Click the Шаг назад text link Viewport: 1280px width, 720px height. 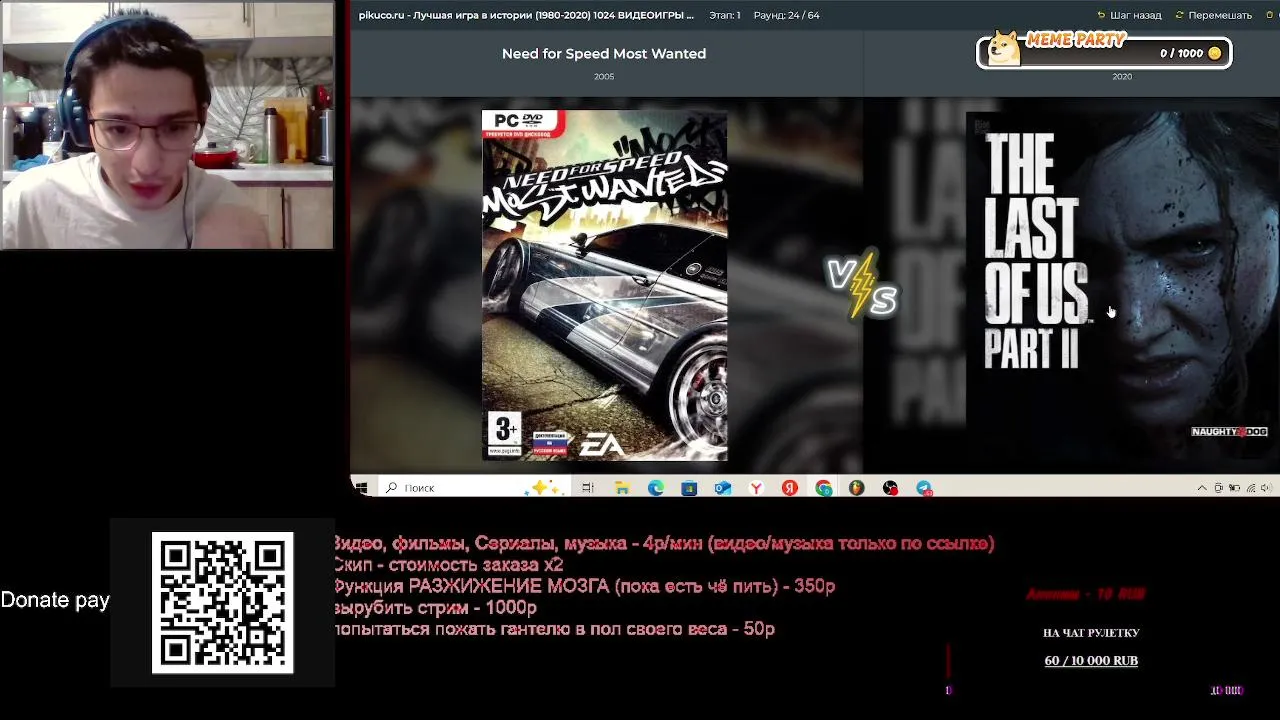[x=1136, y=15]
